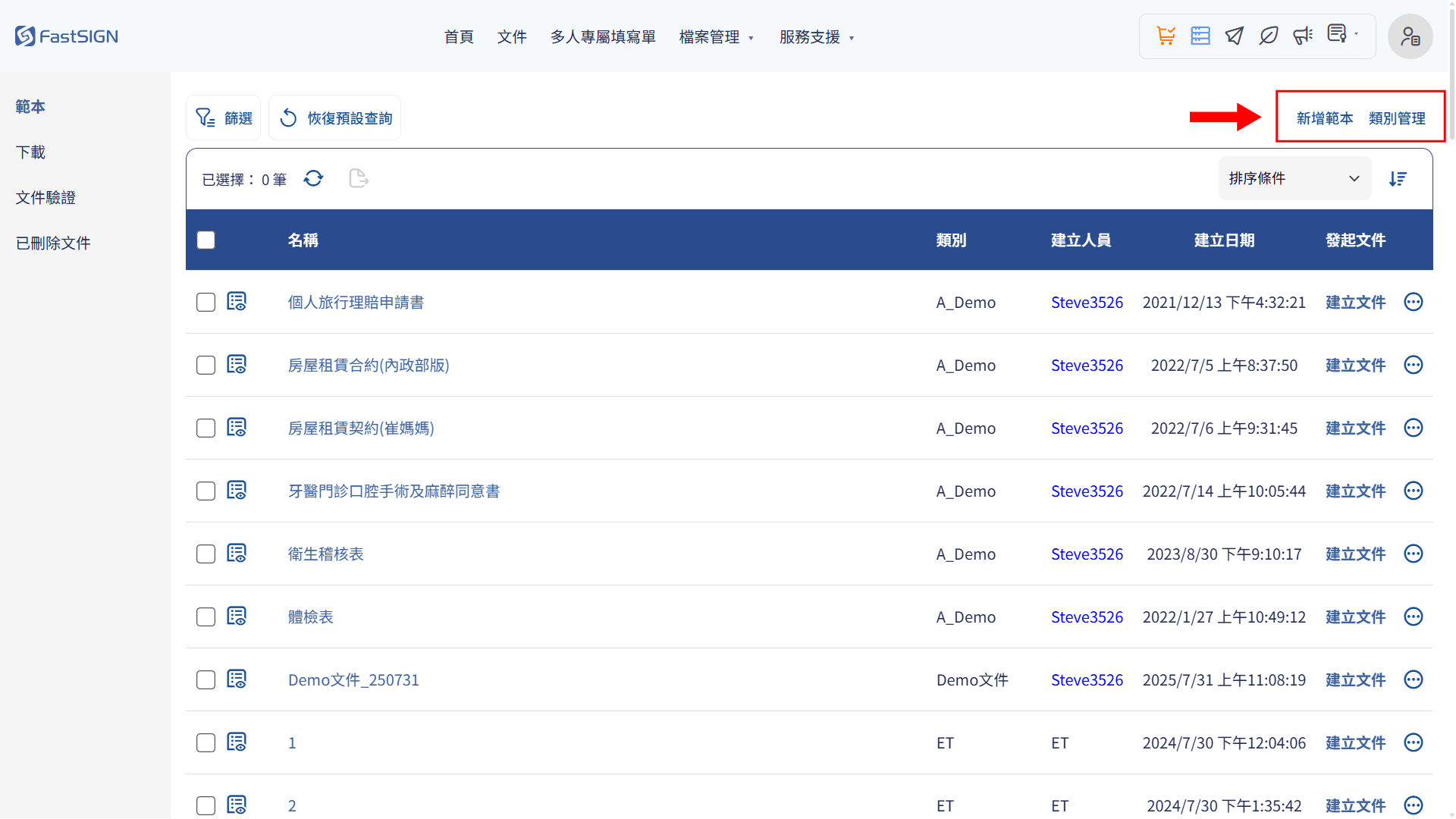
Task: Click 類別管理 link
Action: (x=1397, y=118)
